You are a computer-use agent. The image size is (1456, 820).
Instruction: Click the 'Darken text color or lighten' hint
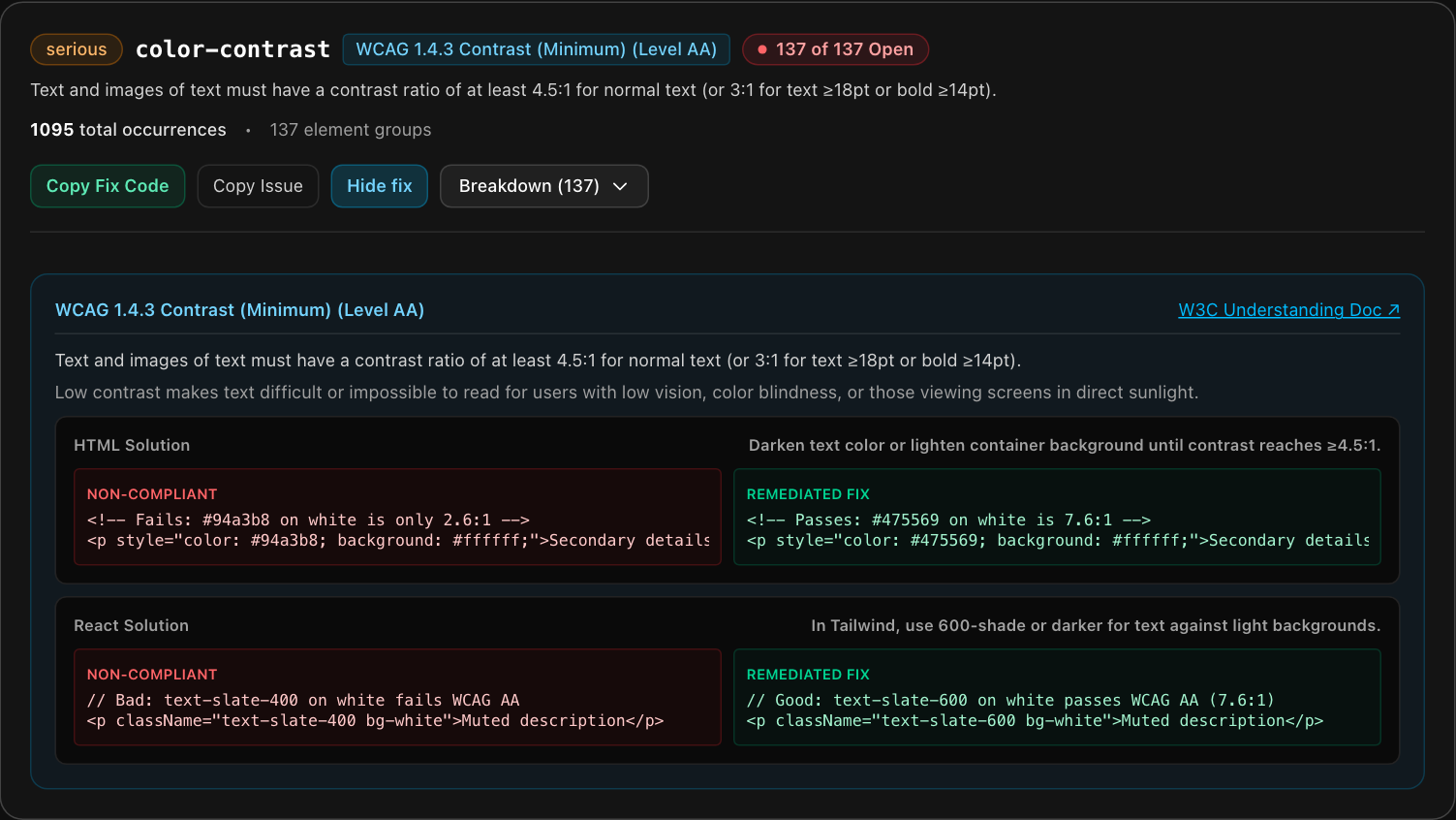tap(1065, 446)
